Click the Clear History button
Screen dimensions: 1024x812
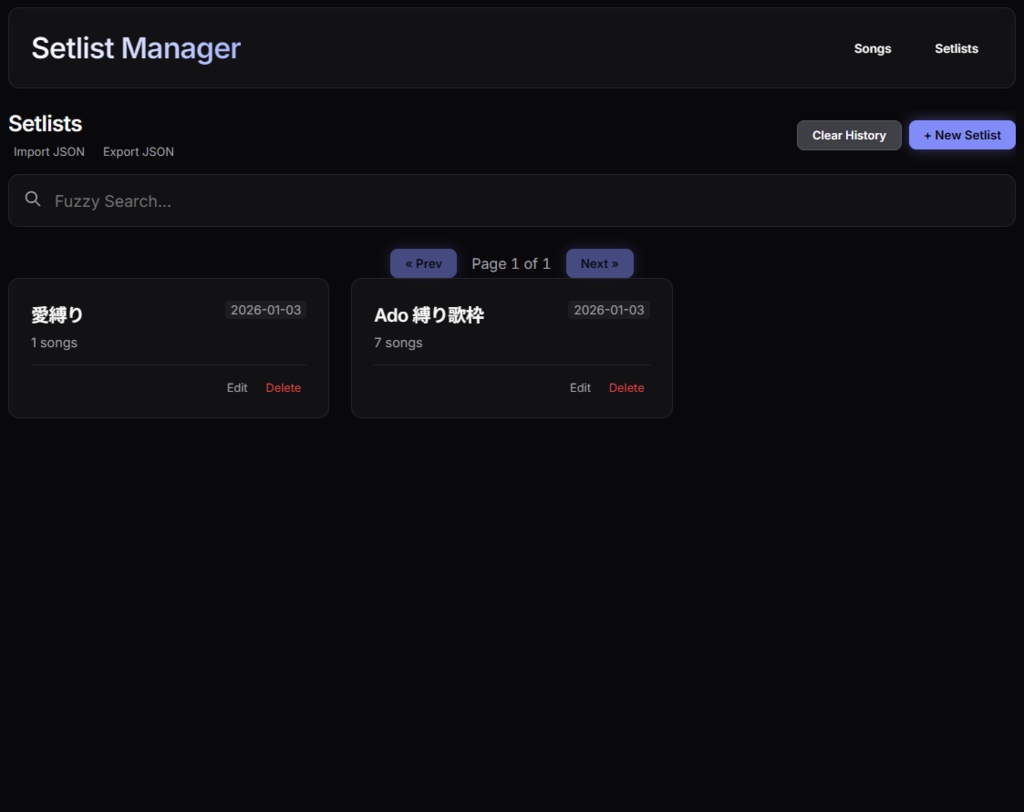click(x=848, y=134)
